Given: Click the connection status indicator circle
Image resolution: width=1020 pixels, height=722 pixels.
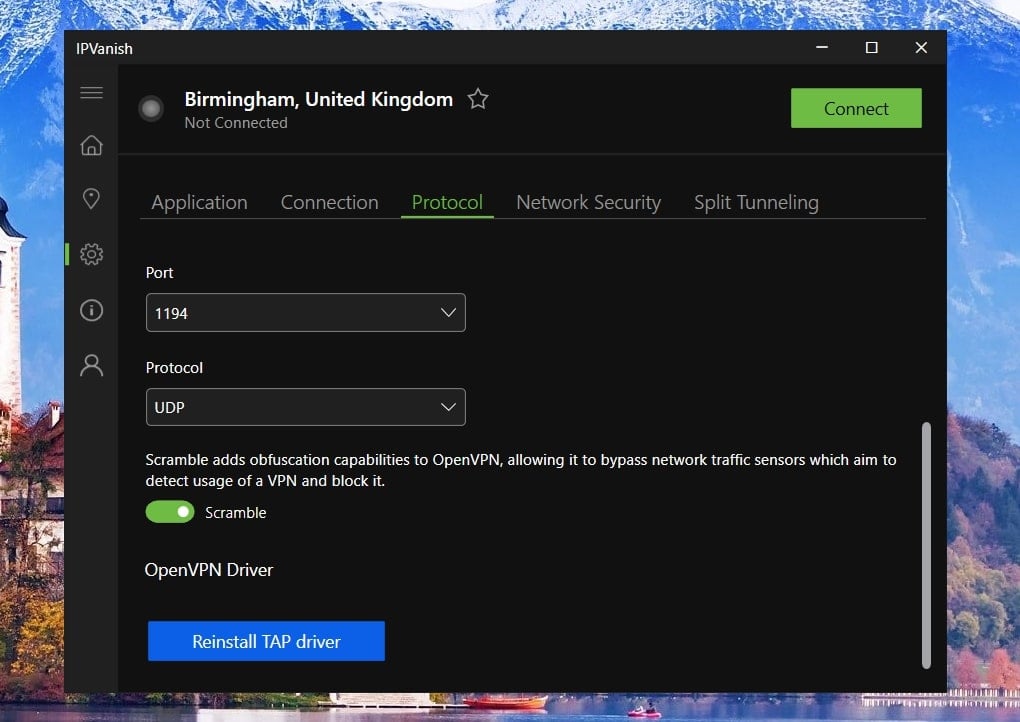Looking at the screenshot, I should click(151, 109).
